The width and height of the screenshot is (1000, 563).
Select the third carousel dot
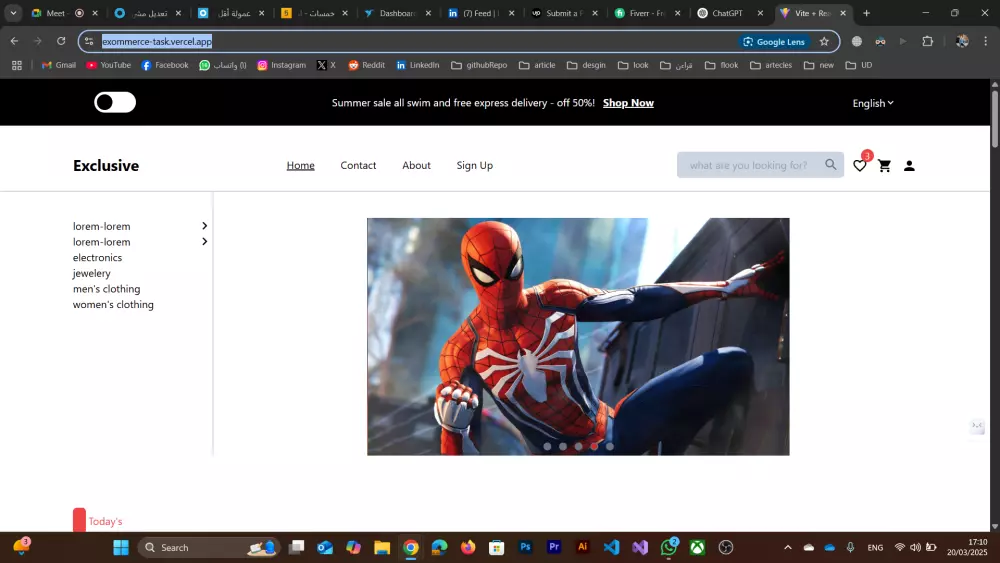578,446
